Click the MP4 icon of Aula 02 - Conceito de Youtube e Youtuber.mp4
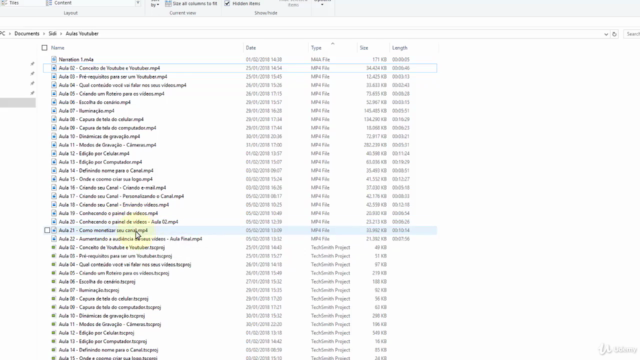 click(x=54, y=68)
